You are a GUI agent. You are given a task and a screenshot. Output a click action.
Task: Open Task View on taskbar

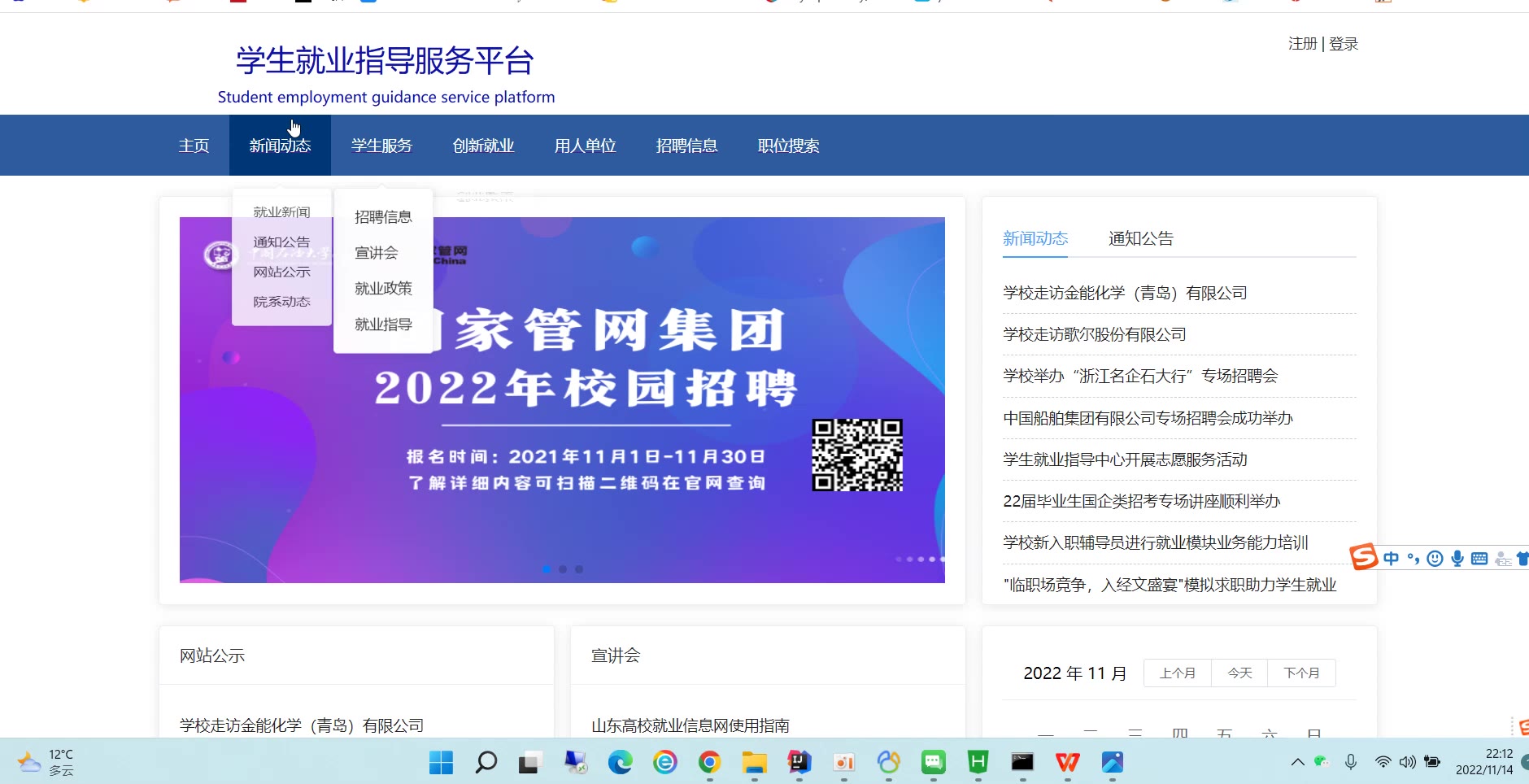coord(529,762)
